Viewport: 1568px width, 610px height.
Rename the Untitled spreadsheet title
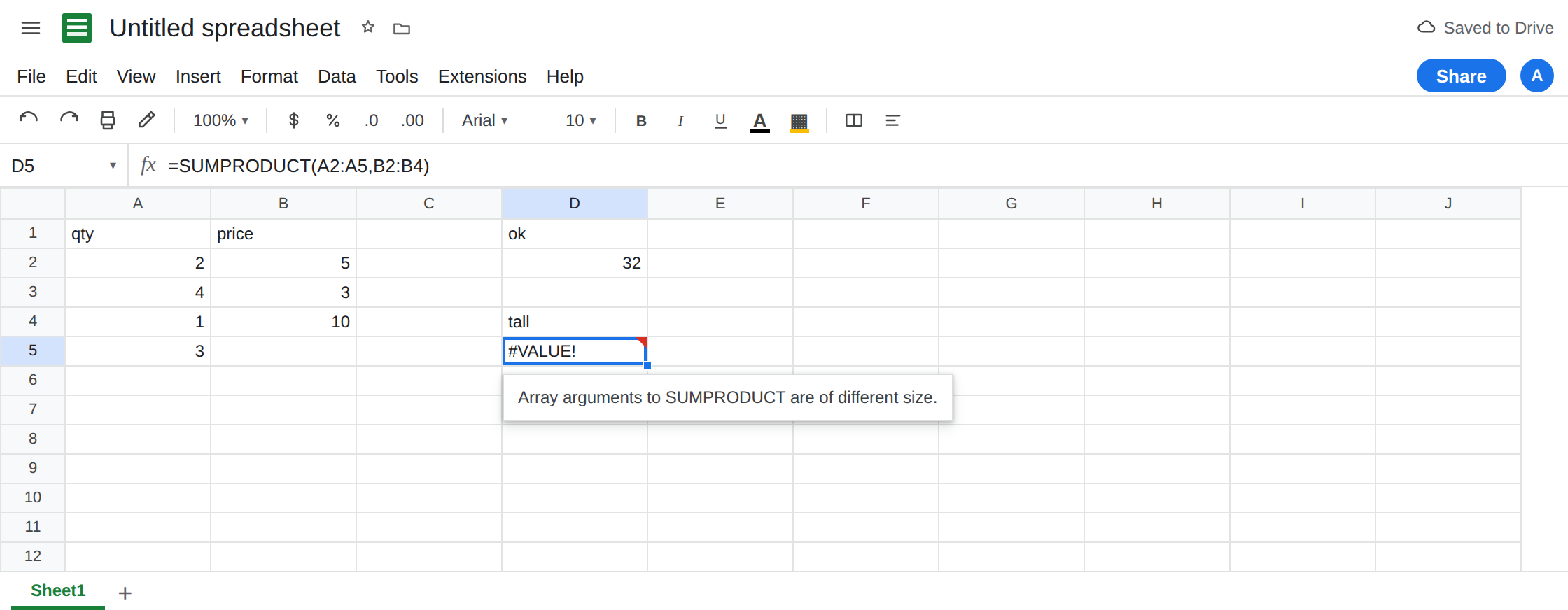[225, 28]
